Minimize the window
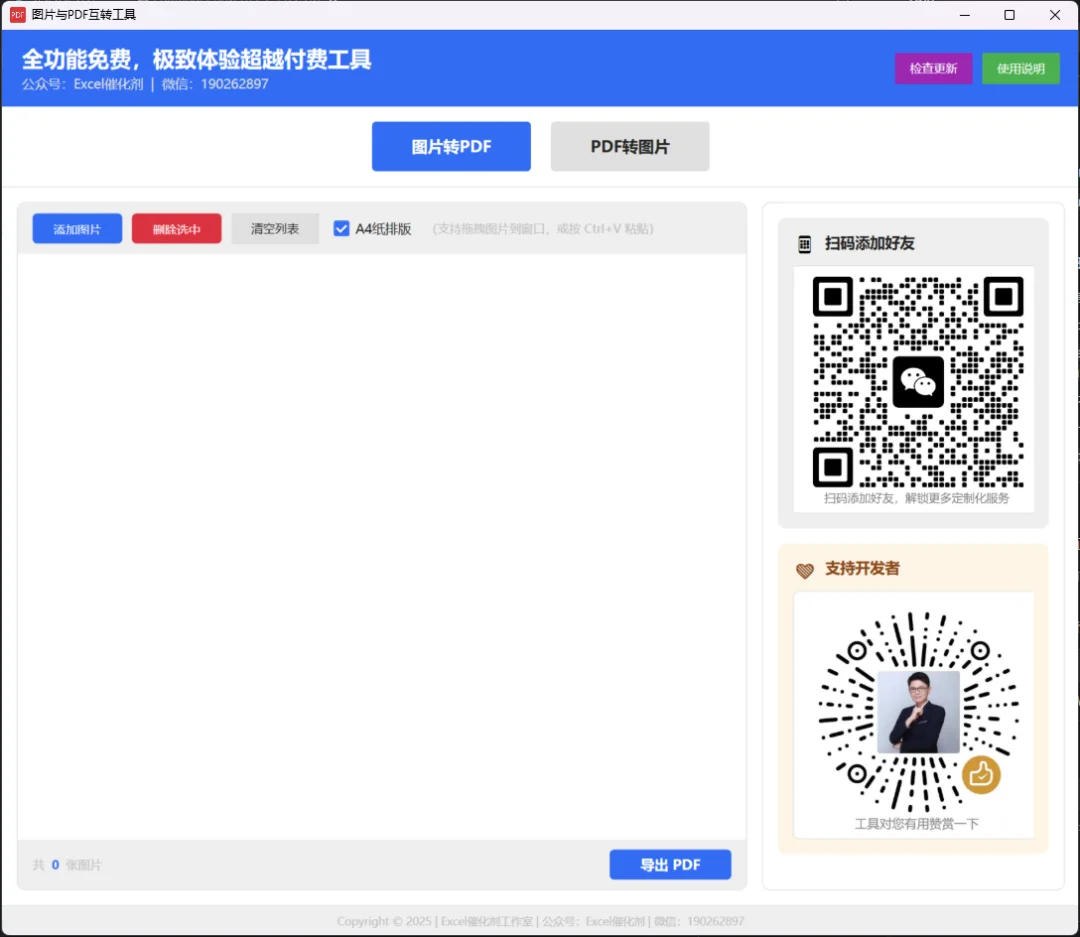The width and height of the screenshot is (1080, 937). click(x=965, y=14)
